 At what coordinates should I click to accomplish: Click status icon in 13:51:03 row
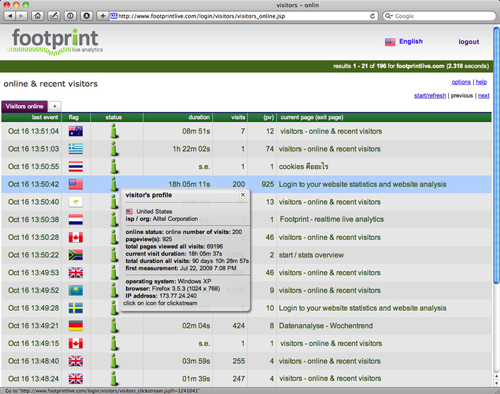click(x=114, y=149)
